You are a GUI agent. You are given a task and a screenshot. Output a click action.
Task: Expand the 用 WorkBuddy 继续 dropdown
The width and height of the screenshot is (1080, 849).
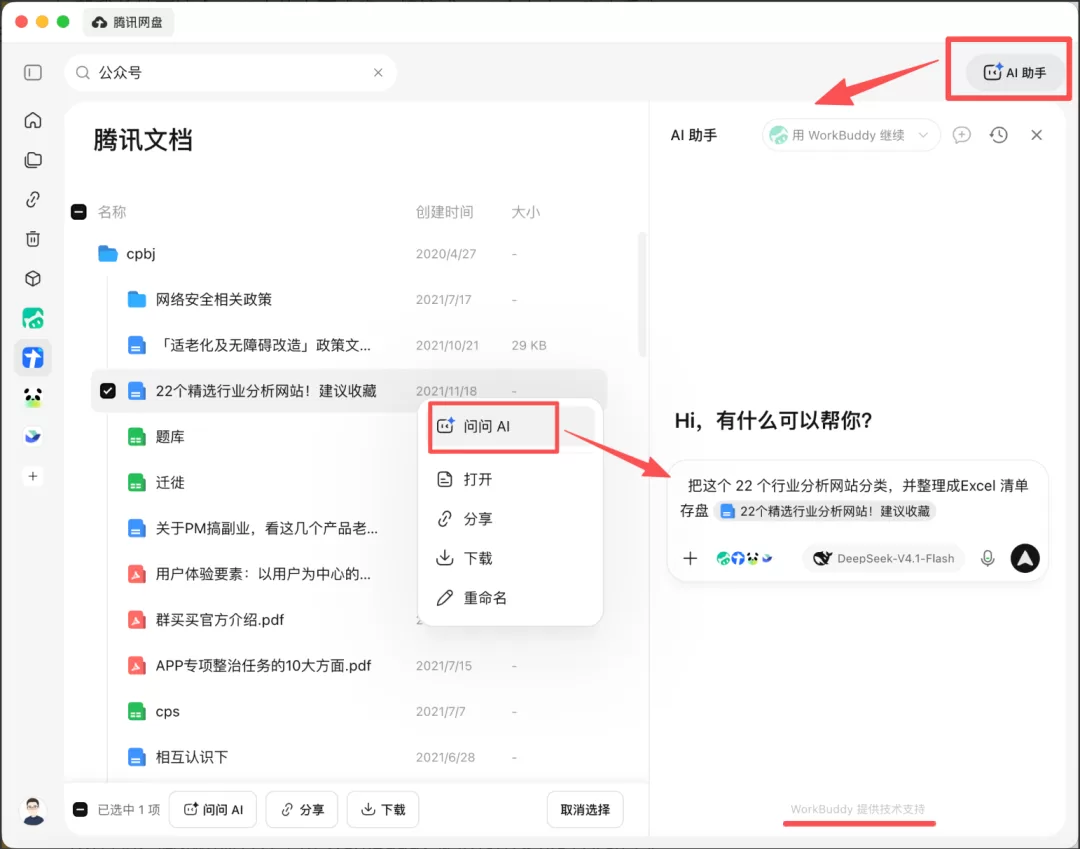pyautogui.click(x=849, y=135)
